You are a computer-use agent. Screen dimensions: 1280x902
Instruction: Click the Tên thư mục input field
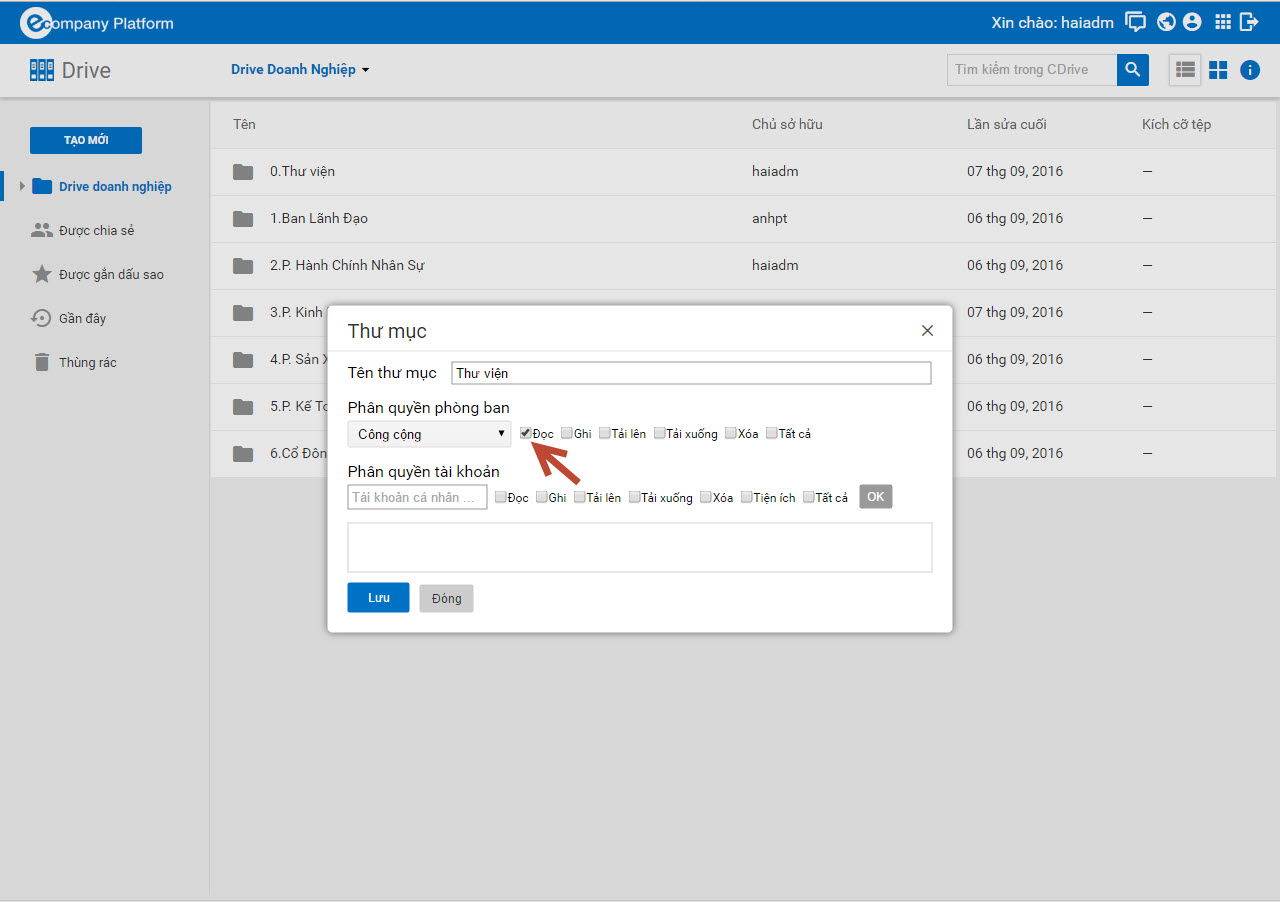click(x=691, y=373)
